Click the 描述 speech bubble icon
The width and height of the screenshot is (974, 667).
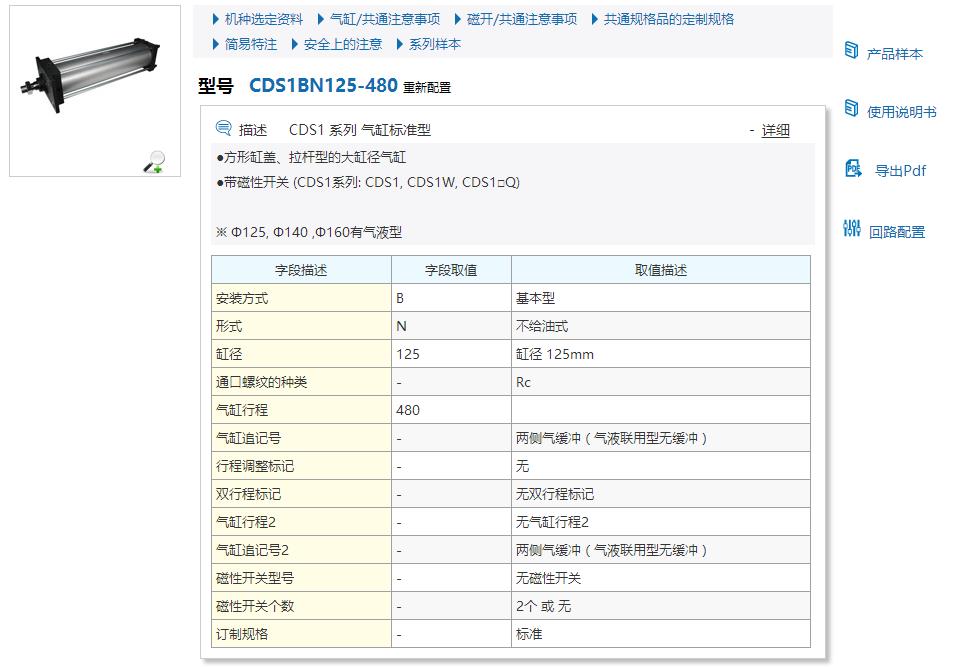pyautogui.click(x=224, y=129)
